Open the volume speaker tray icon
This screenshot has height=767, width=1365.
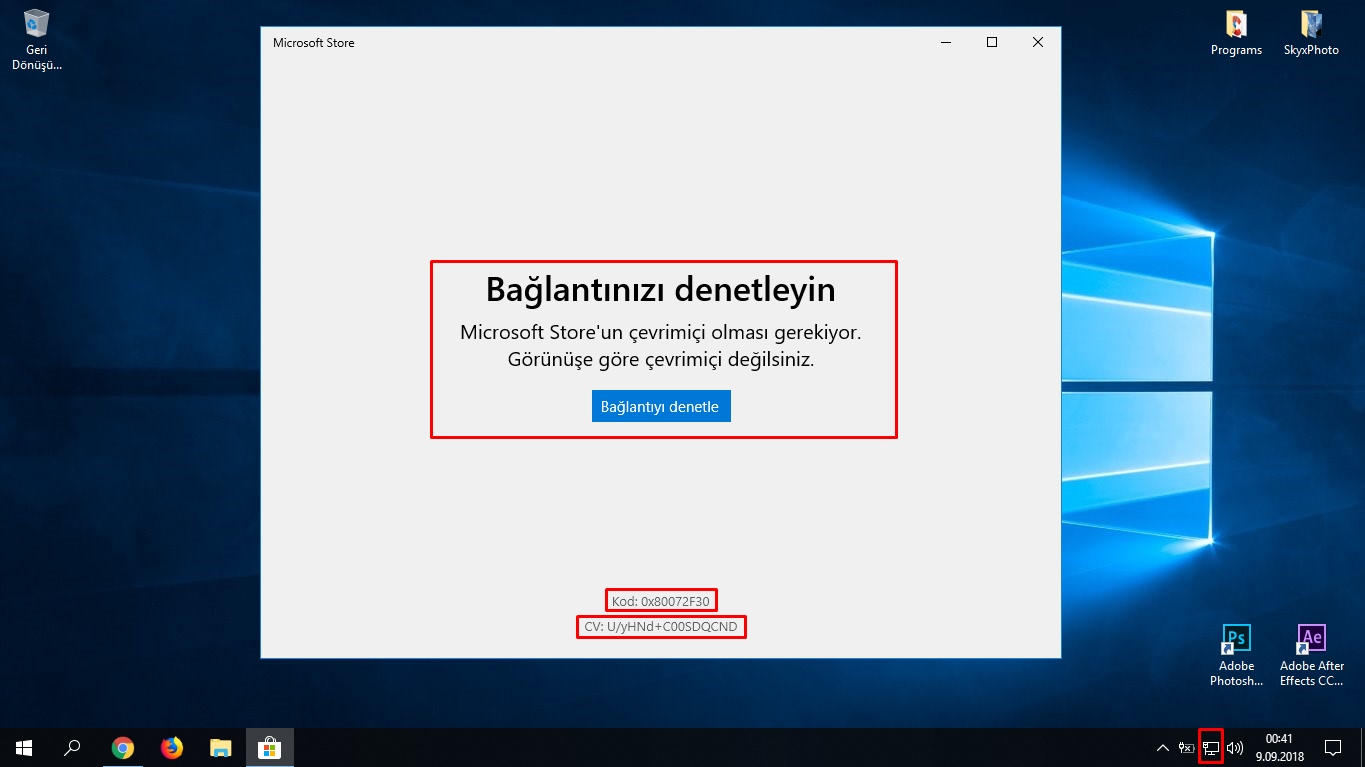[1234, 747]
